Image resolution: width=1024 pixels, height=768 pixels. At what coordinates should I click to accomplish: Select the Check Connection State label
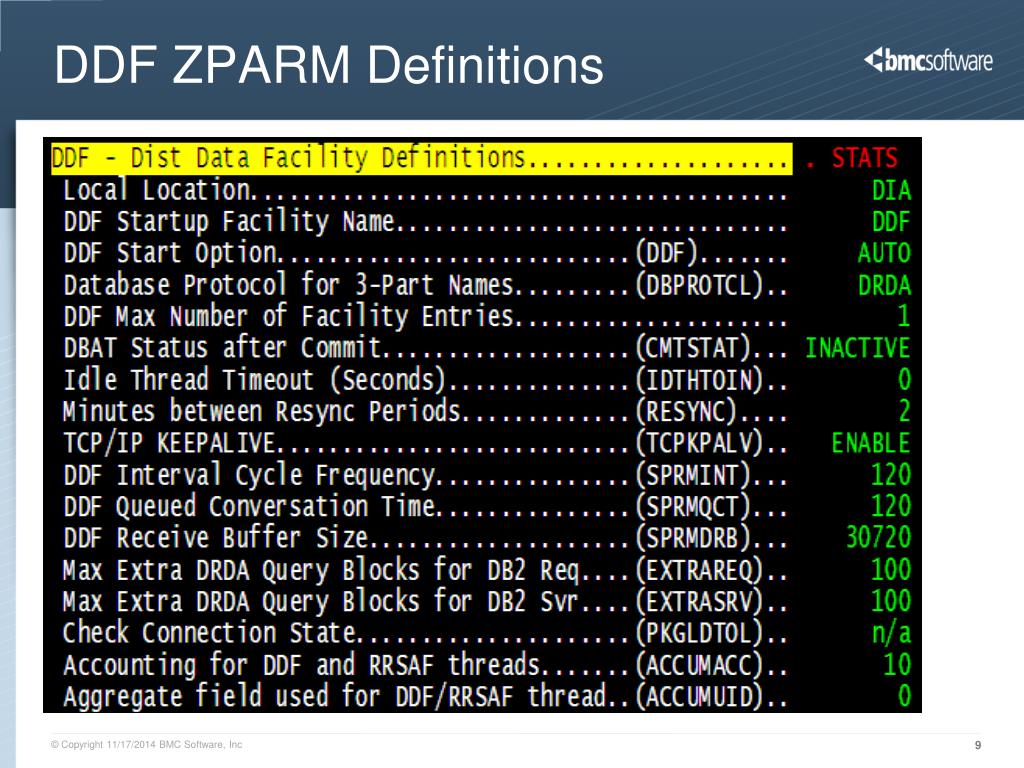click(x=209, y=632)
